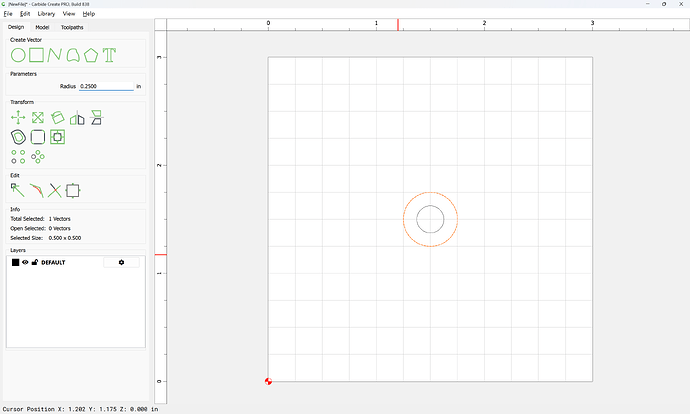
Task: Open the Library menu
Action: click(46, 14)
